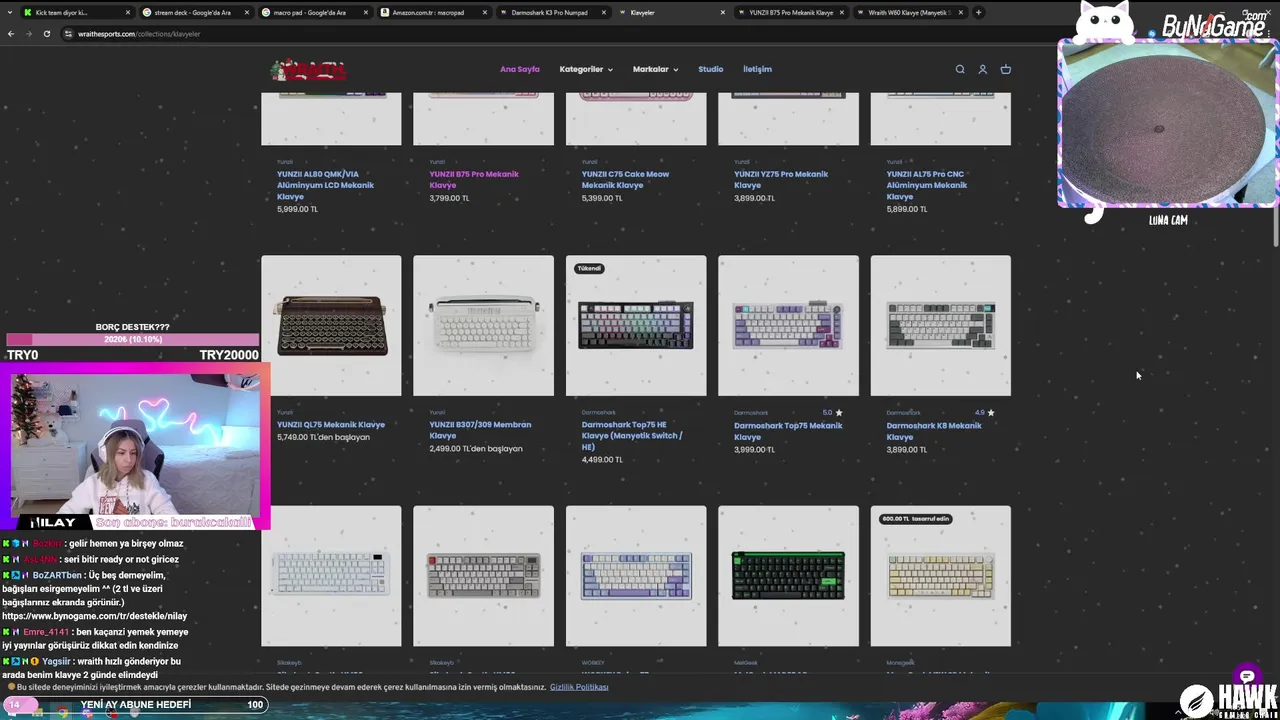Click the 600.00 TL tasarruf edin badge
1280x720 pixels.
tap(915, 519)
